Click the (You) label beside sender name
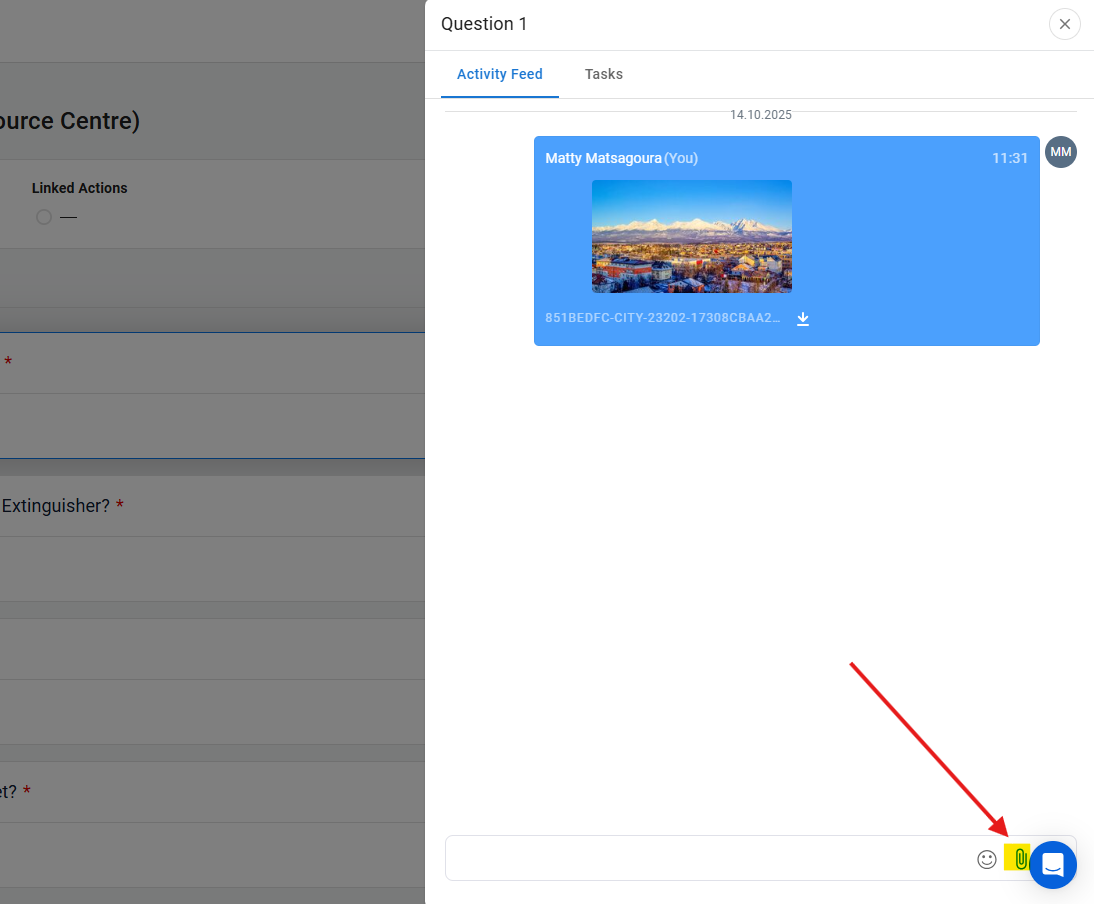1094x904 pixels. click(x=681, y=158)
